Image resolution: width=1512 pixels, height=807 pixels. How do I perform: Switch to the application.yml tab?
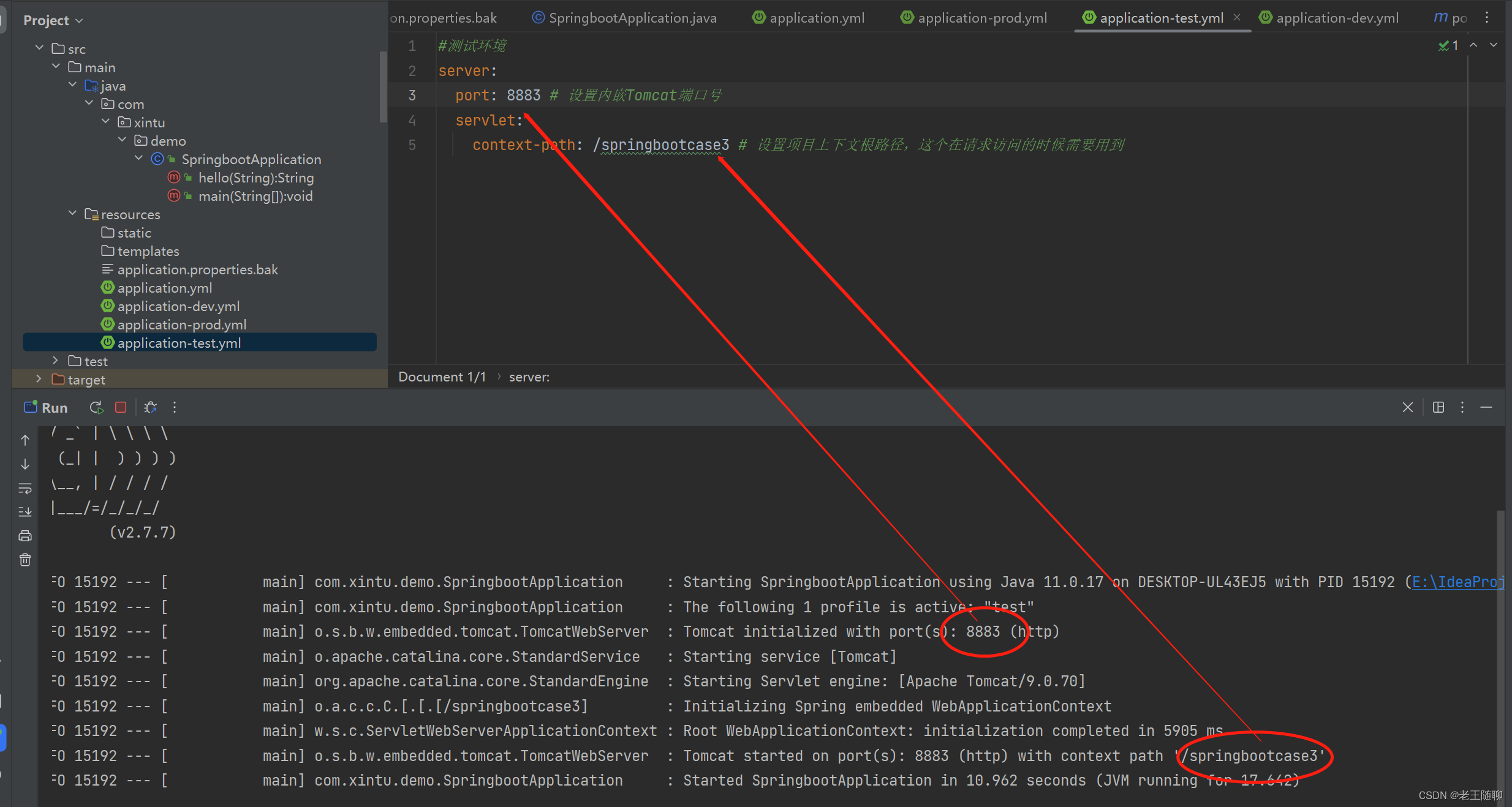809,18
